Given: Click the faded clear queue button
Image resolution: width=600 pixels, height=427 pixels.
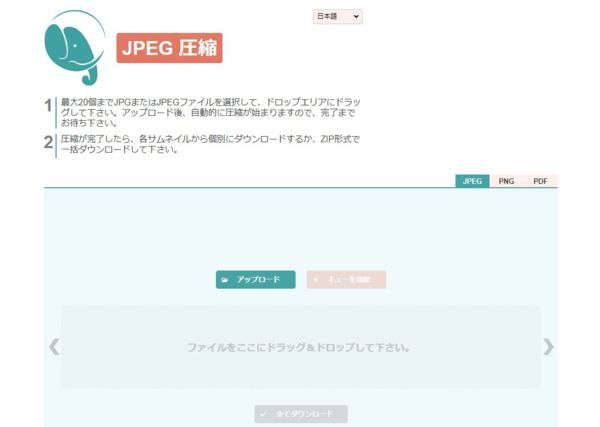Looking at the screenshot, I should [x=346, y=280].
